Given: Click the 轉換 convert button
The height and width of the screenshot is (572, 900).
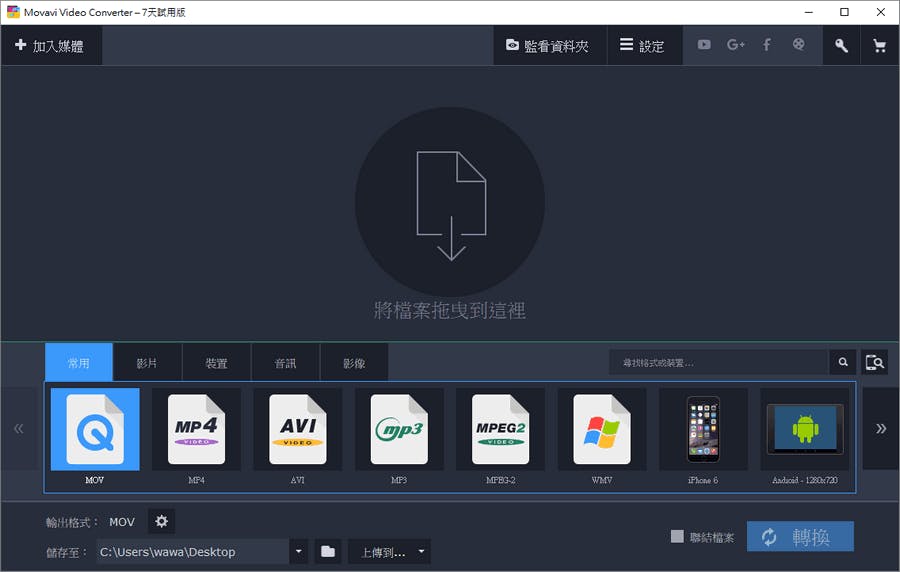Looking at the screenshot, I should 800,536.
